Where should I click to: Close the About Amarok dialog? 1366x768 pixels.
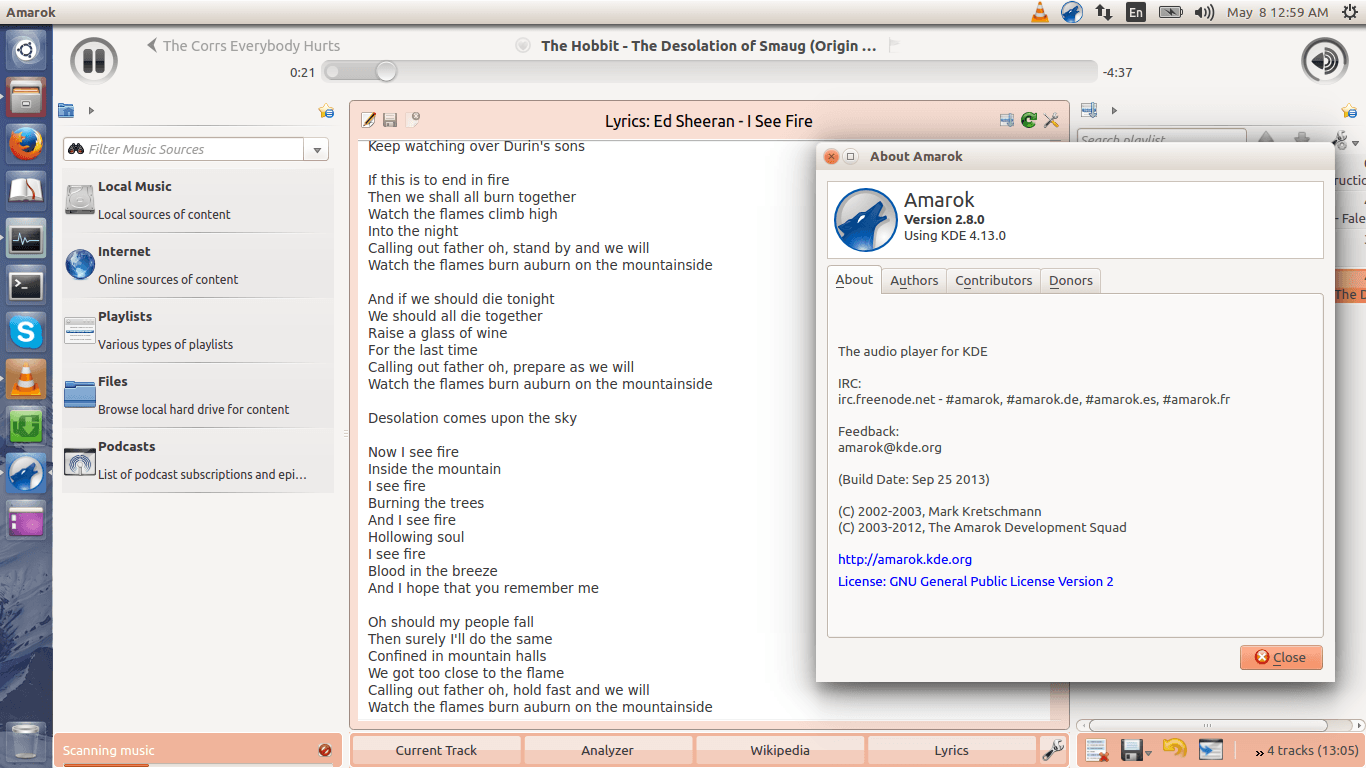1281,657
